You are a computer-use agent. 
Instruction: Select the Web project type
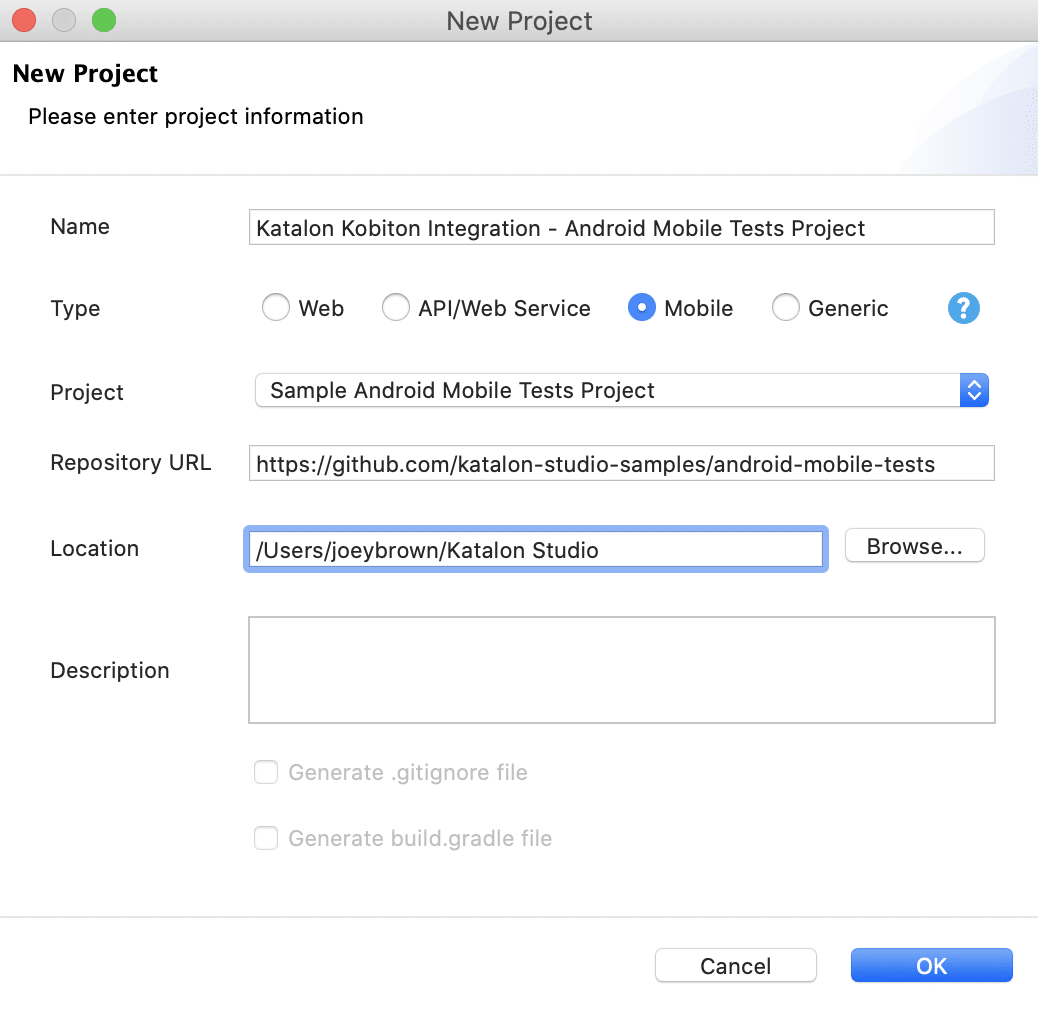coord(276,308)
